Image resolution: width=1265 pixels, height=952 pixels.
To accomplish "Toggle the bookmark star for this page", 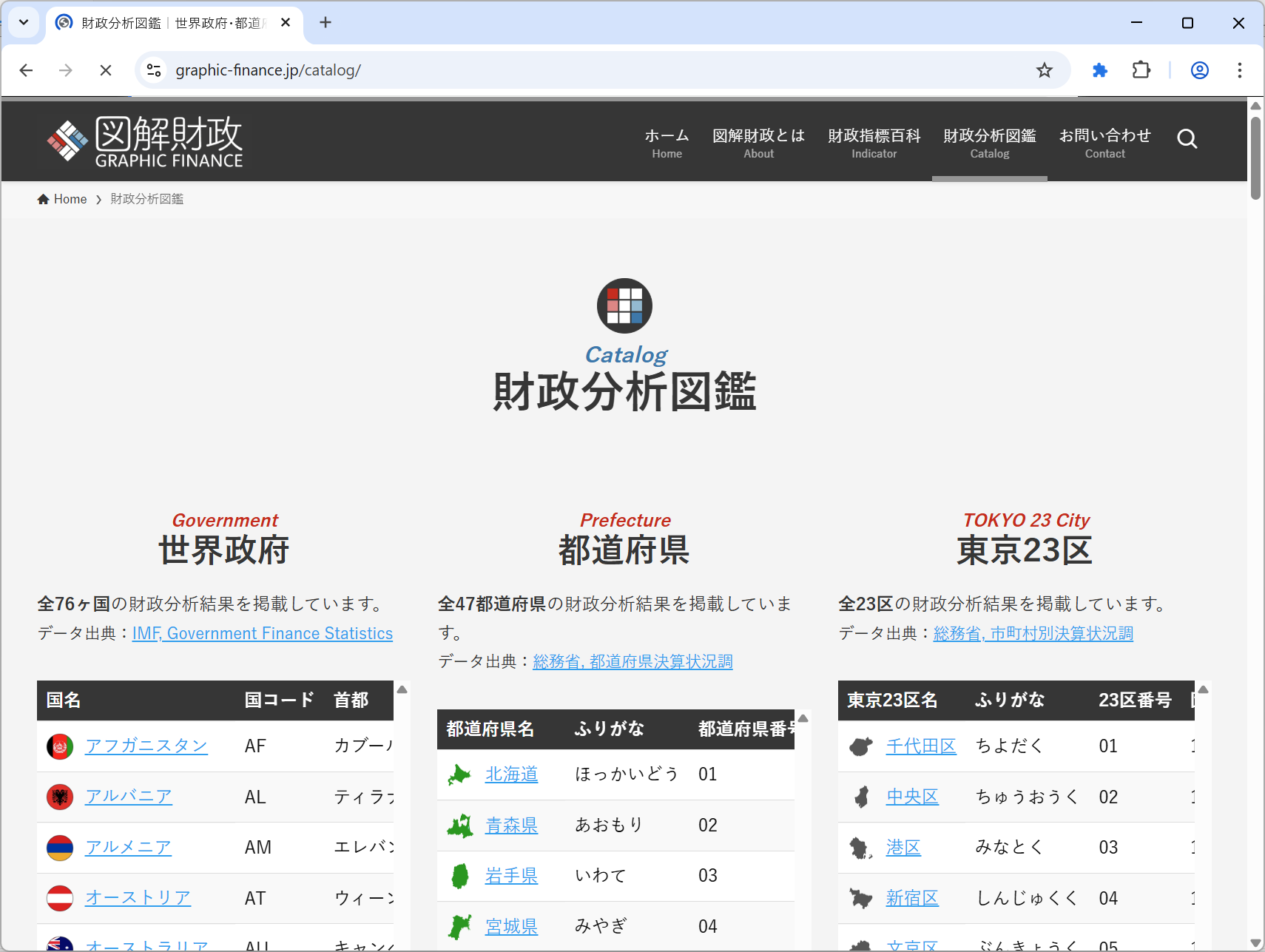I will (x=1045, y=70).
